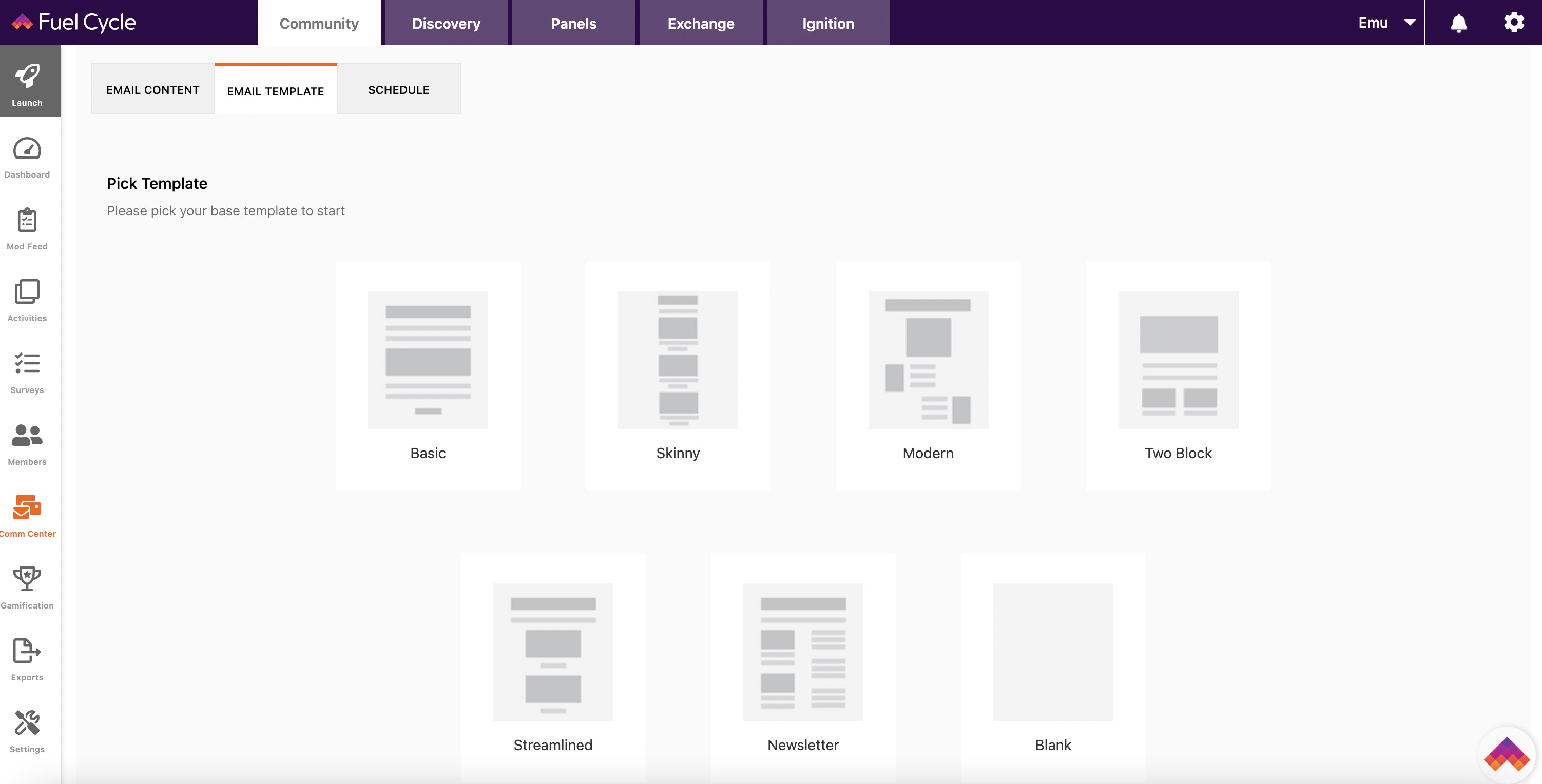The height and width of the screenshot is (784, 1542).
Task: Switch to the Ignition tab
Action: (828, 23)
